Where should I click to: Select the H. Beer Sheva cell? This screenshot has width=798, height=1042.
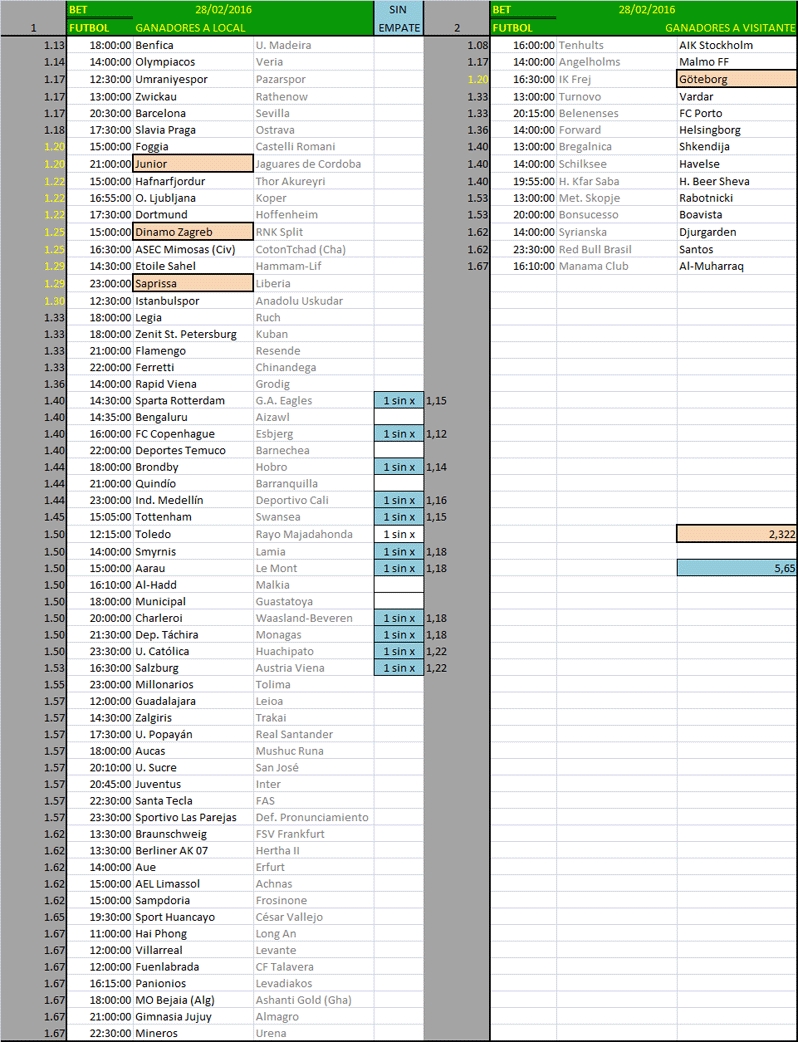pyautogui.click(x=737, y=181)
